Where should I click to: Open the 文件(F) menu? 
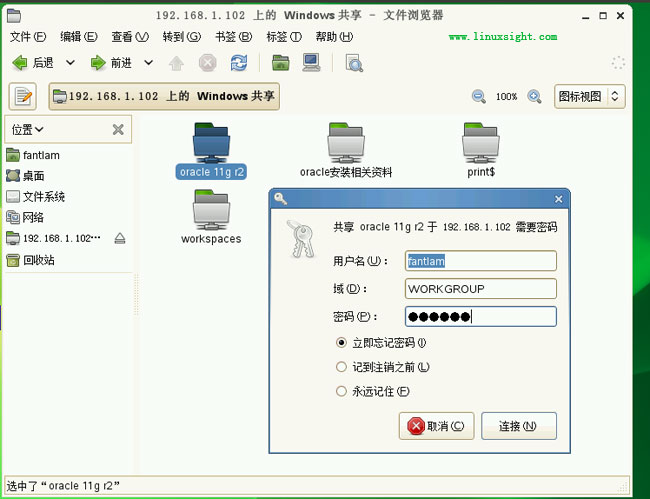(28, 37)
